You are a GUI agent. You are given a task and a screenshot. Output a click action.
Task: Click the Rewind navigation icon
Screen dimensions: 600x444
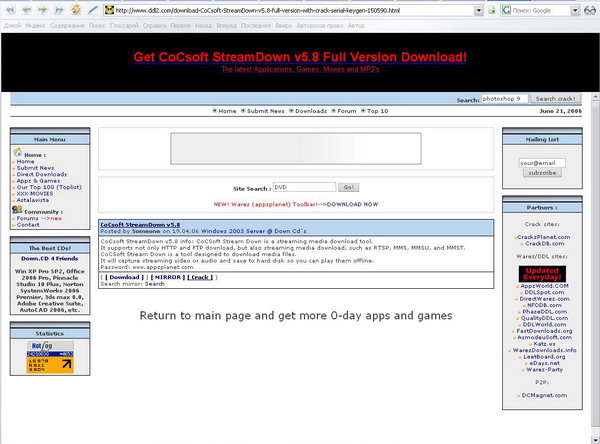coord(10,10)
